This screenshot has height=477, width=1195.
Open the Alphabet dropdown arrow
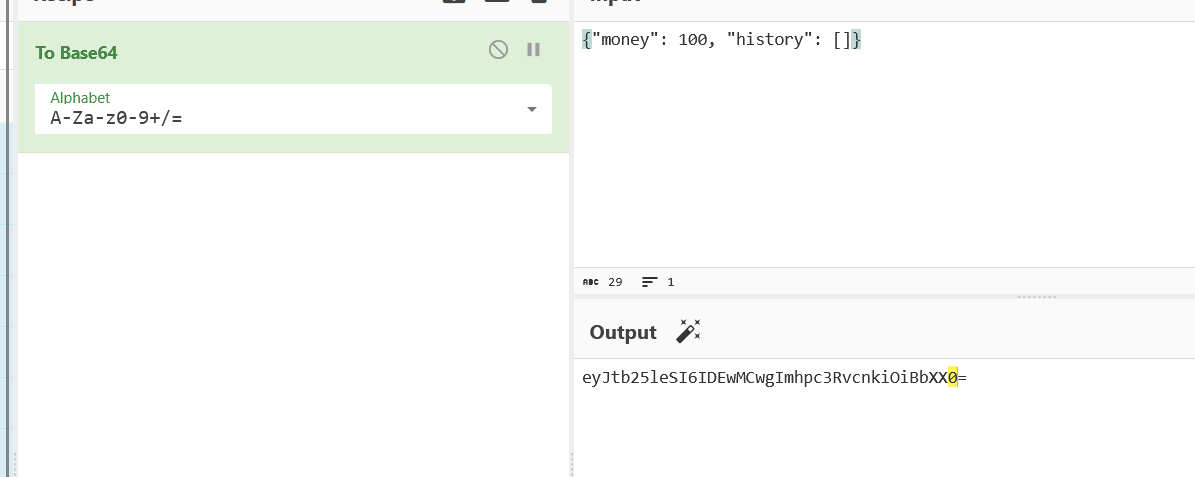tap(531, 109)
